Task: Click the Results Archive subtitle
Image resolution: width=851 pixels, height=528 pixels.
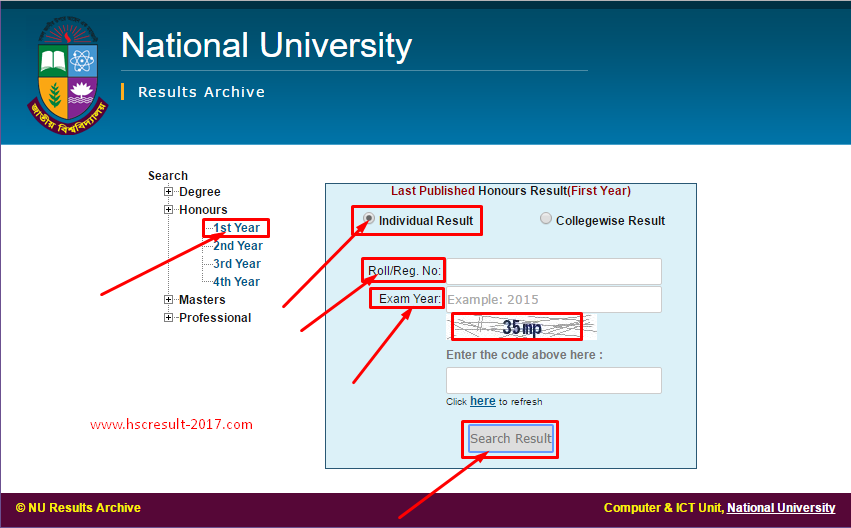Action: (201, 92)
